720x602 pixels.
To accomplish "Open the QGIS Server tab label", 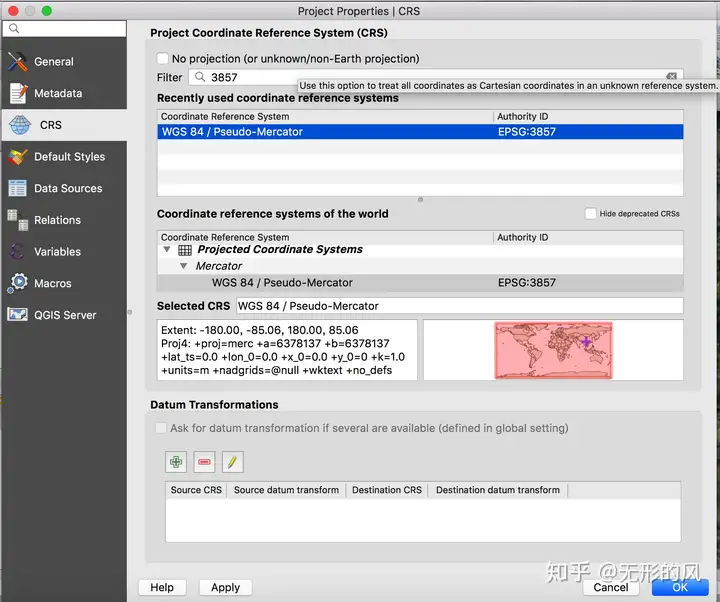I will pos(65,315).
